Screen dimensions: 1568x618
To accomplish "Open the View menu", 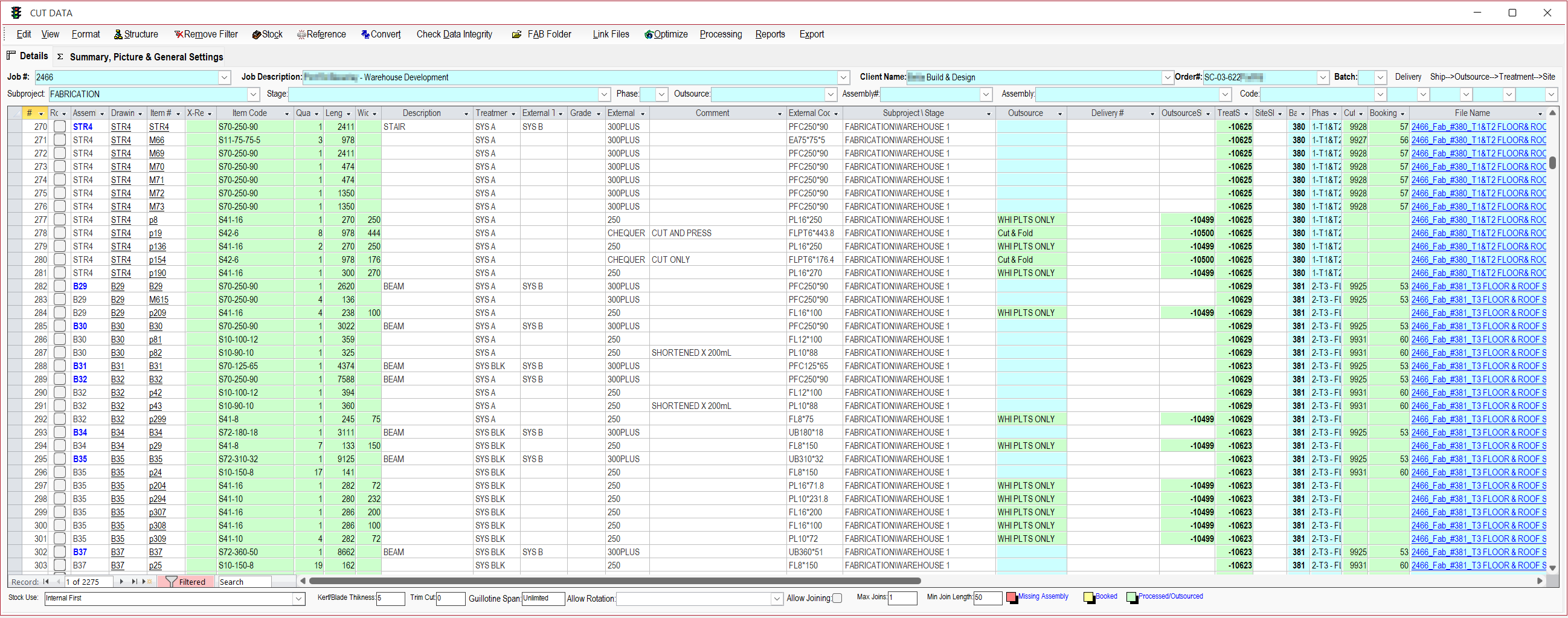I will (50, 34).
